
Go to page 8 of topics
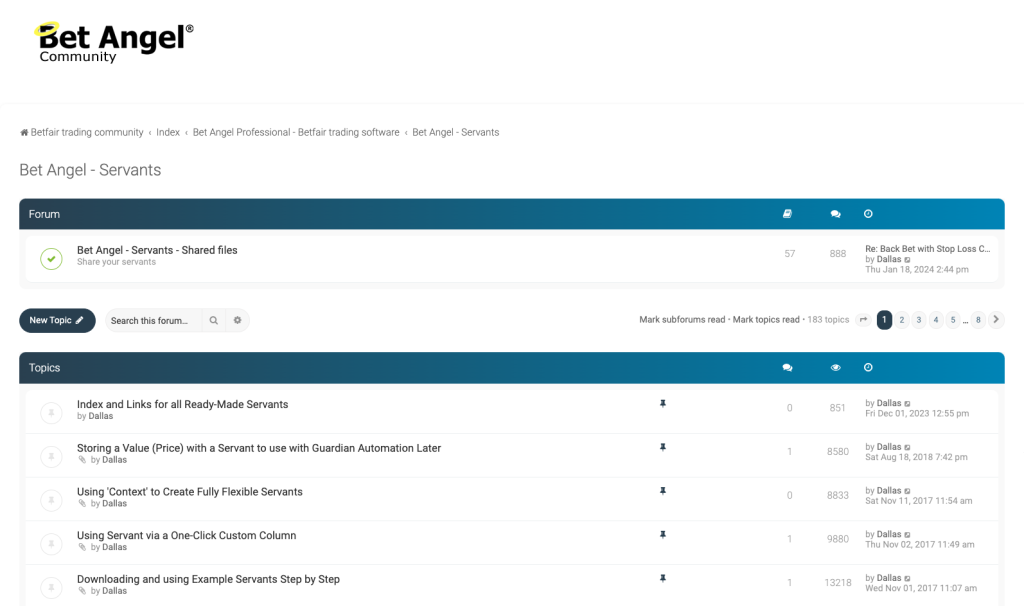point(978,320)
